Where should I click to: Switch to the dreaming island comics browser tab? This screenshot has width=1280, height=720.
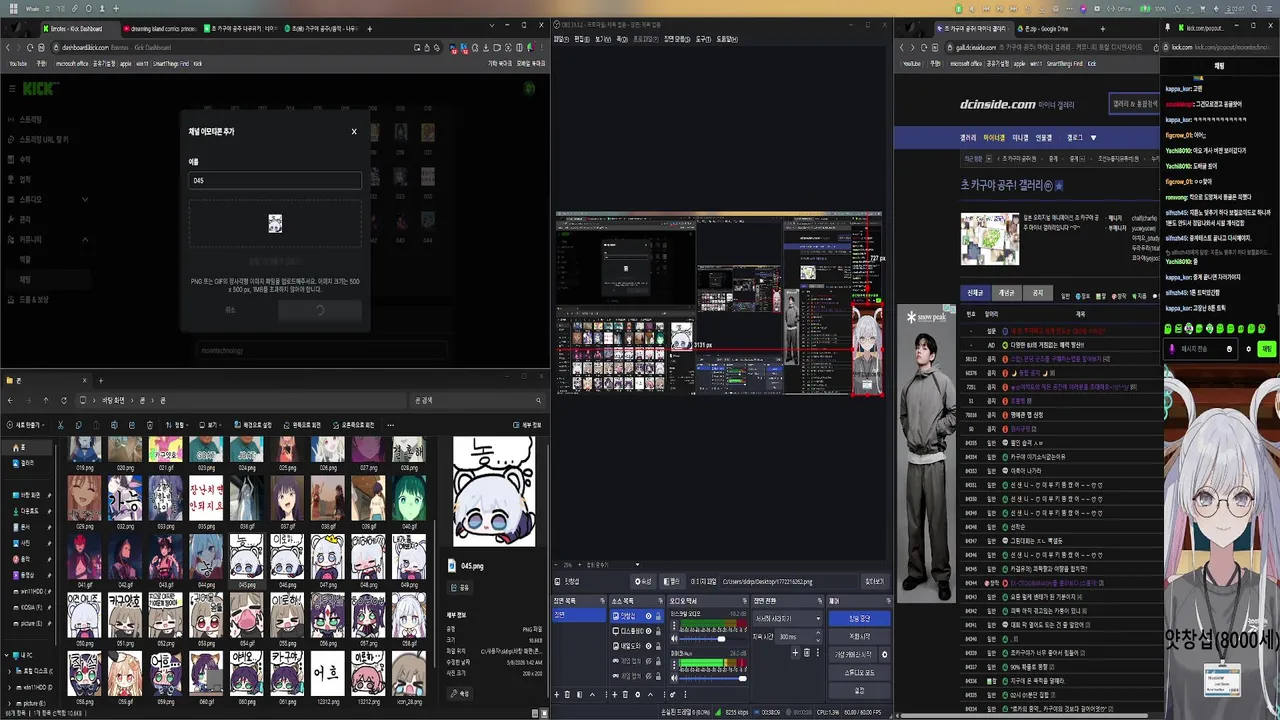[x=160, y=29]
